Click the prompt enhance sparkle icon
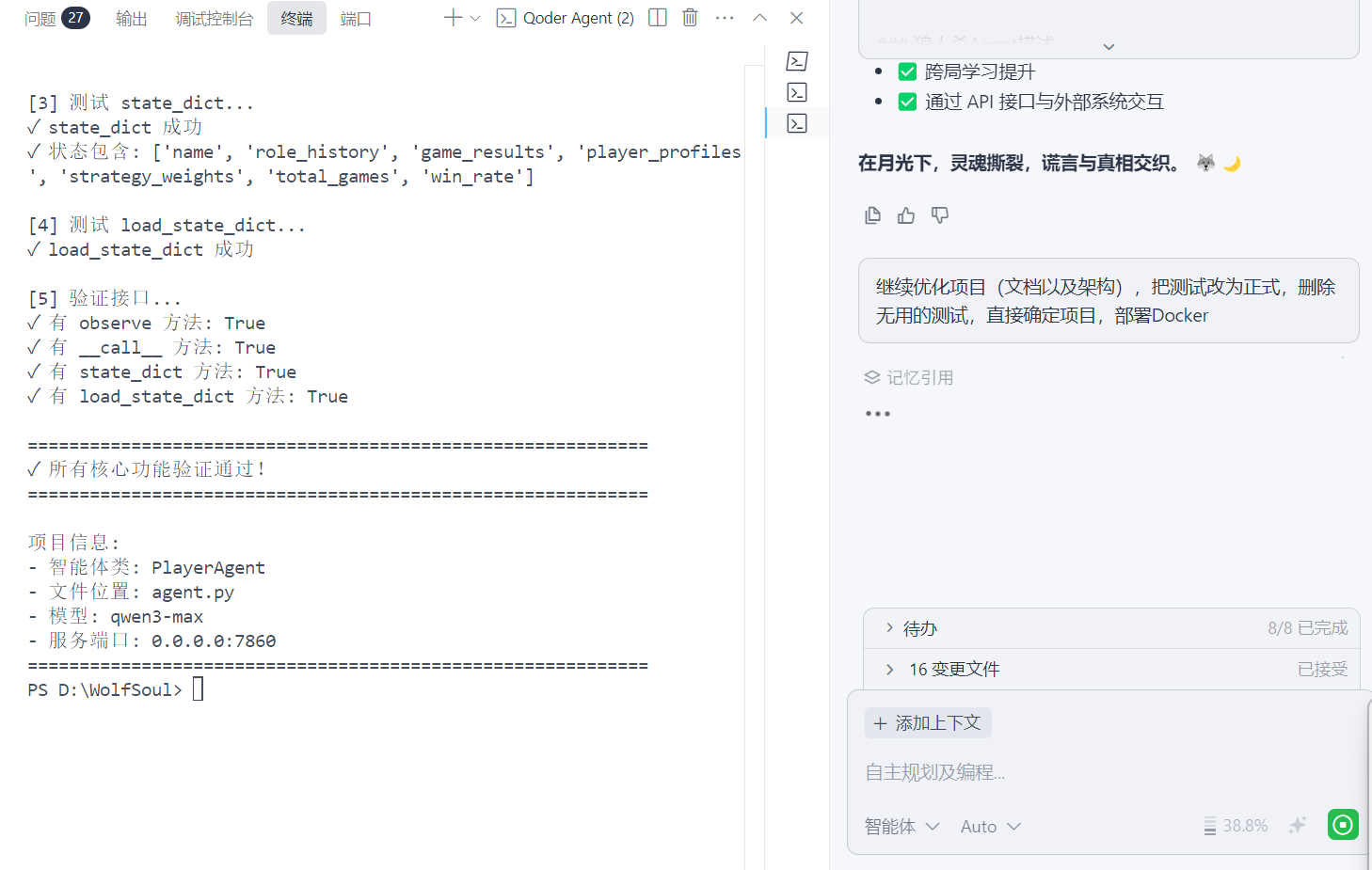This screenshot has height=870, width=1372. click(1298, 825)
